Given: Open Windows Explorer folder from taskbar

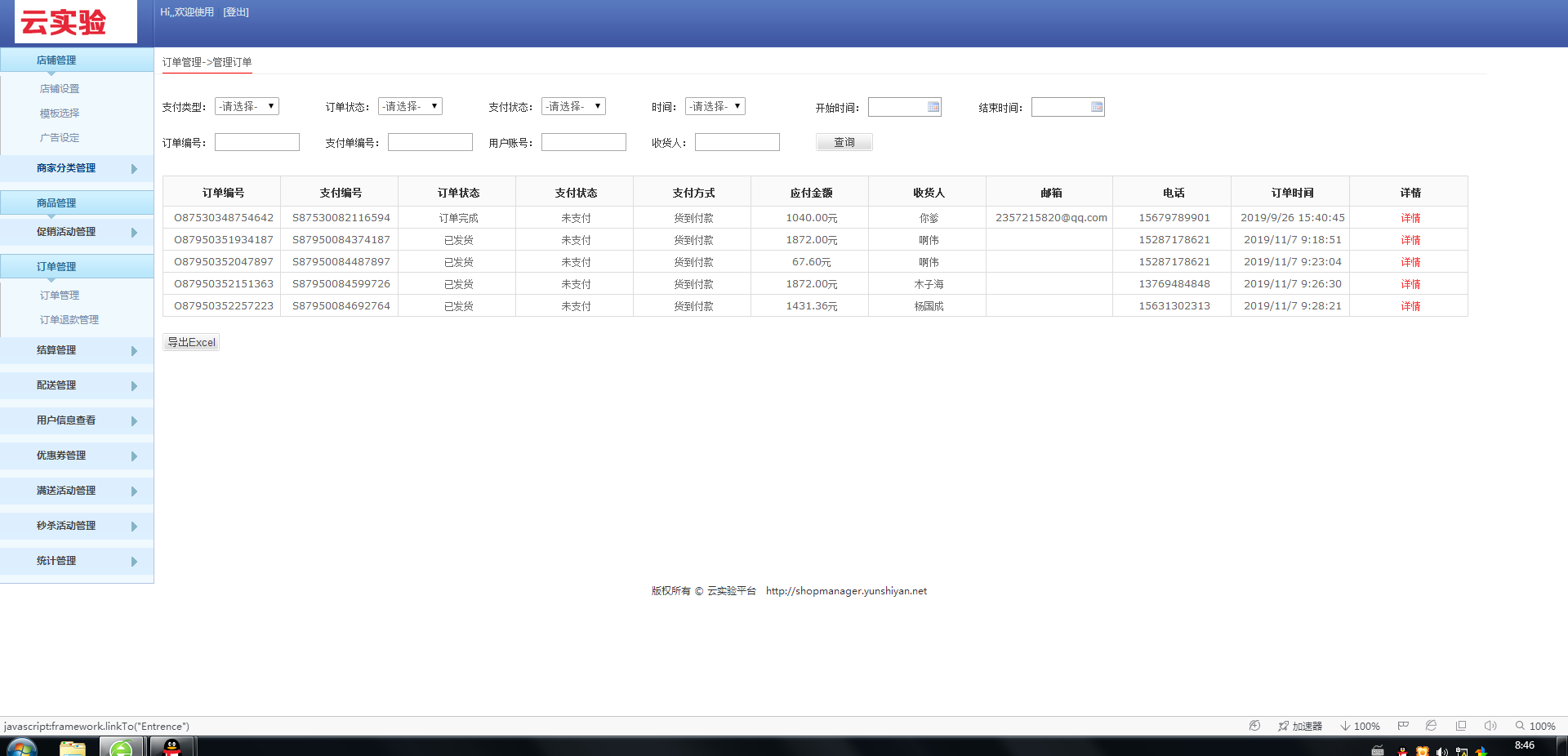Looking at the screenshot, I should 73,746.
